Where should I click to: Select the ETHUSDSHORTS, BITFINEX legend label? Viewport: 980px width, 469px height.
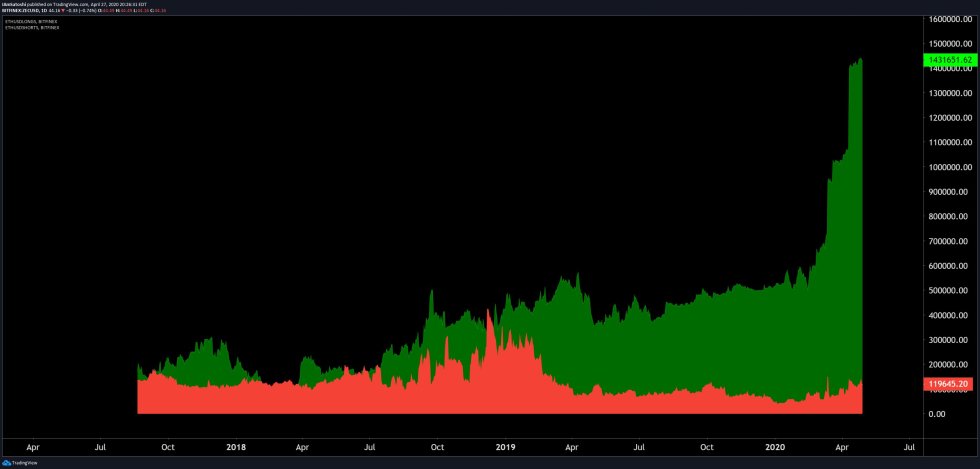click(32, 28)
